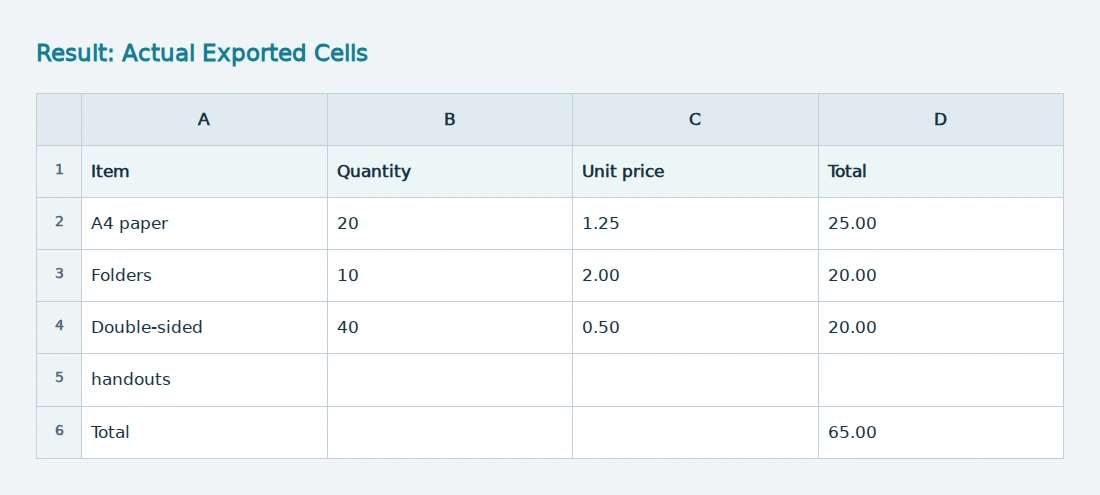This screenshot has height=495, width=1100.
Task: Select row header 3
Action: pyautogui.click(x=59, y=275)
